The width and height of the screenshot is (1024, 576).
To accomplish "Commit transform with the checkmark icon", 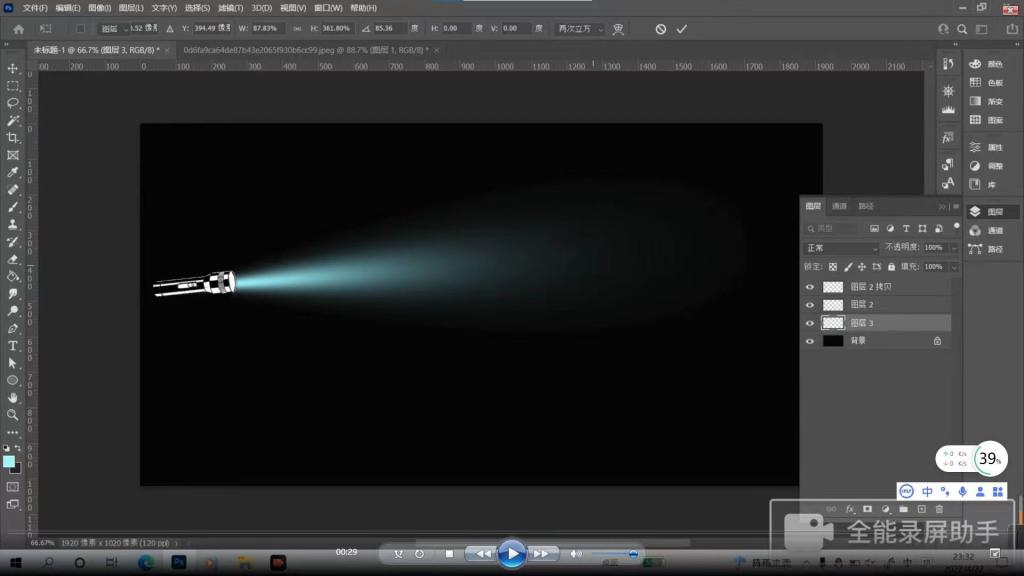I will (682, 29).
